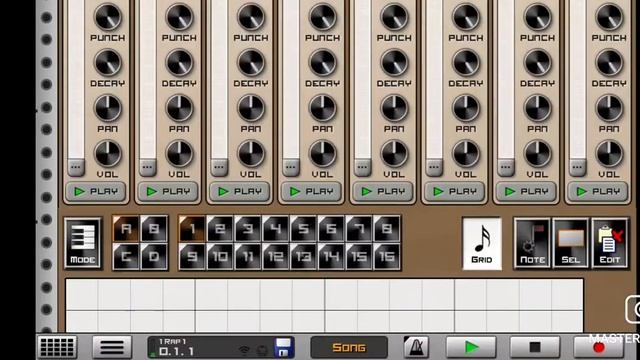Preview channel 5 with its PLAY button
Viewport: 640px width, 360px height.
(383, 191)
